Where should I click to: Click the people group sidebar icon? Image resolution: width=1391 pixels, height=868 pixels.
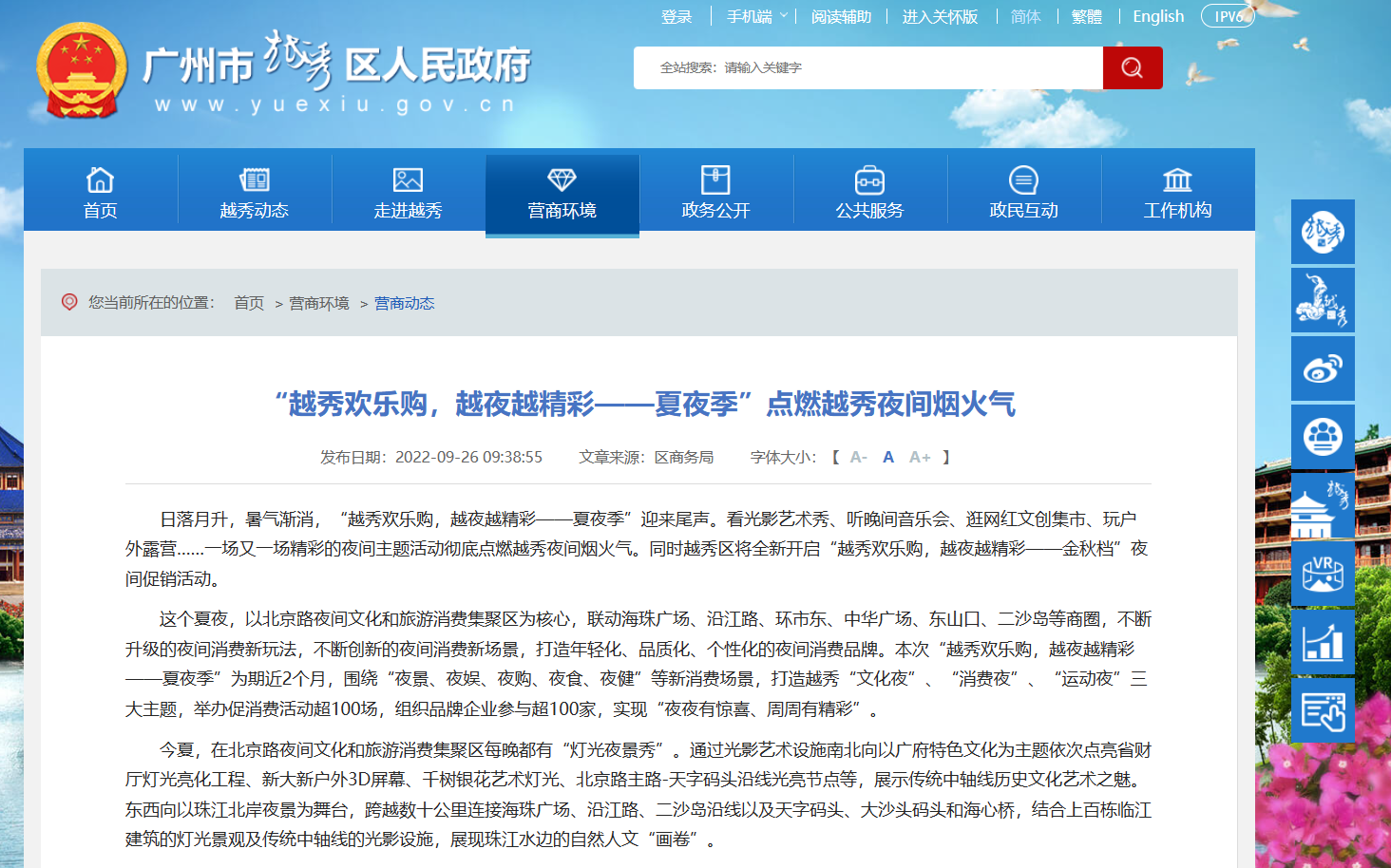point(1322,437)
